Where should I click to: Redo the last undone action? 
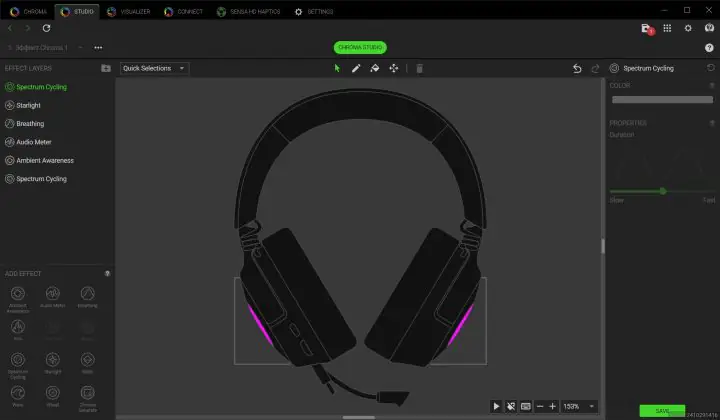pyautogui.click(x=595, y=68)
